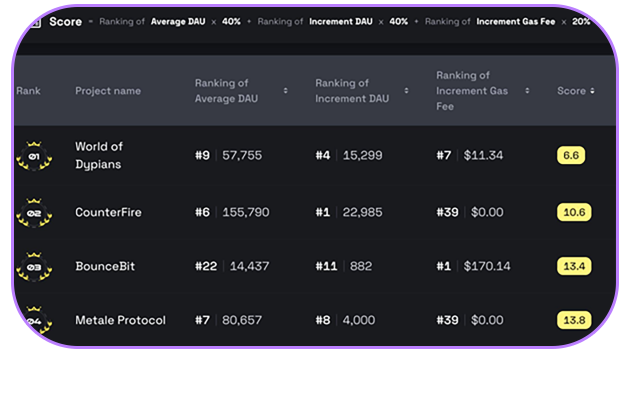The width and height of the screenshot is (621, 400).
Task: Click the yellow 13.4 score badge
Action: (574, 266)
